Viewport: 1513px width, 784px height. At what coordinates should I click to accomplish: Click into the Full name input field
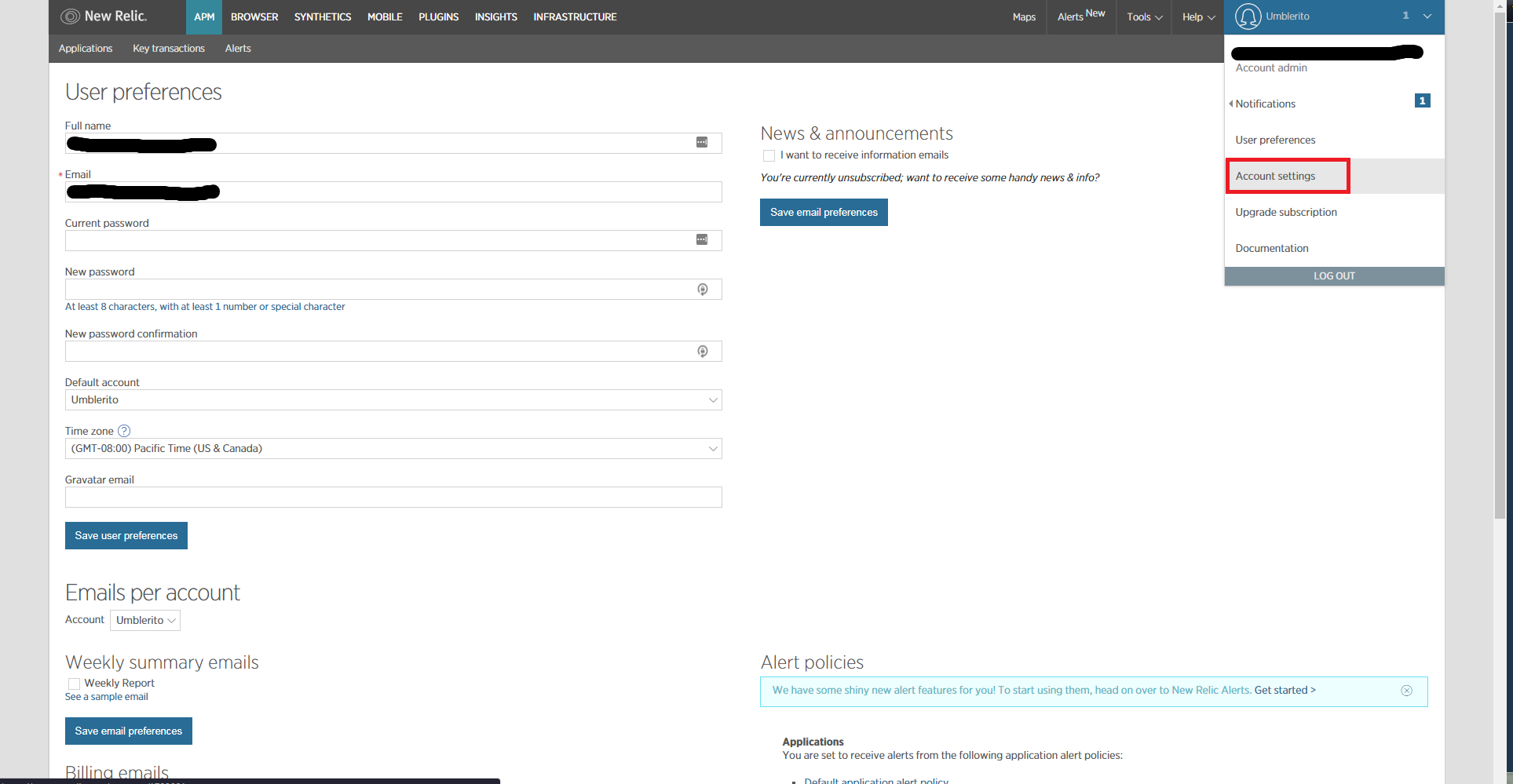coord(393,144)
